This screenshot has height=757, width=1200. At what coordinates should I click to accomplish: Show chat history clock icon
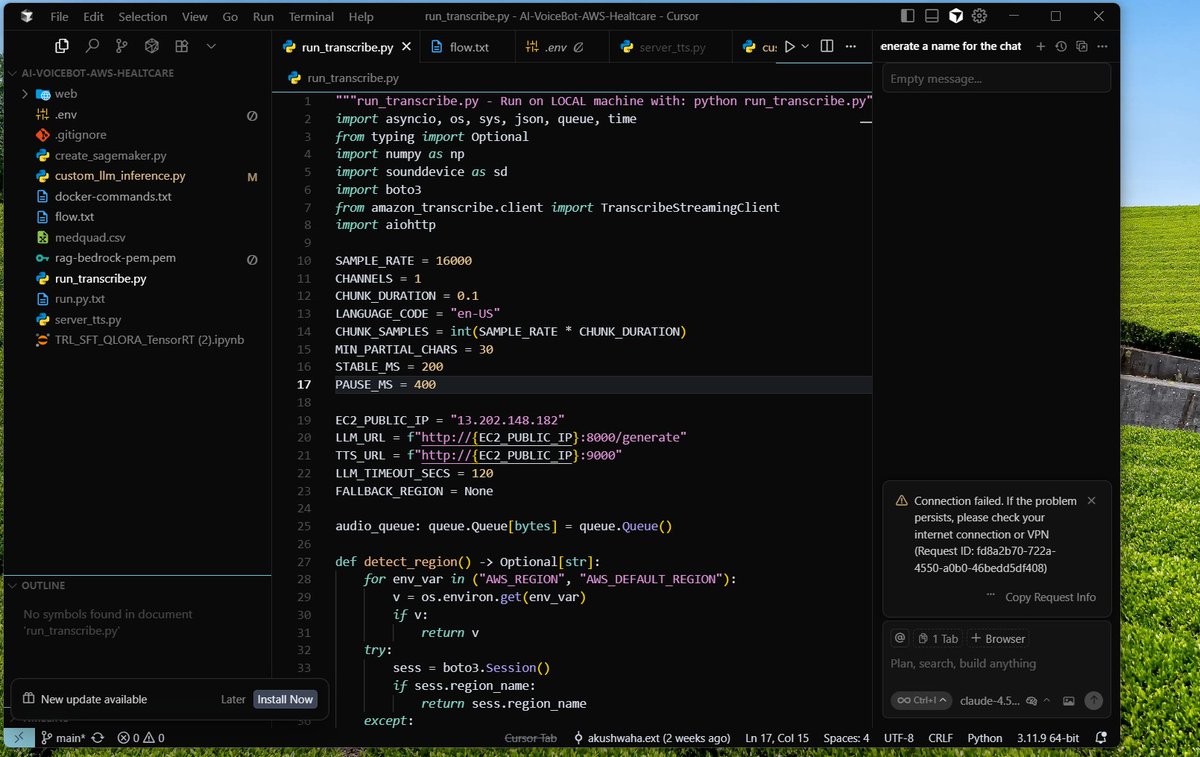[x=1061, y=46]
